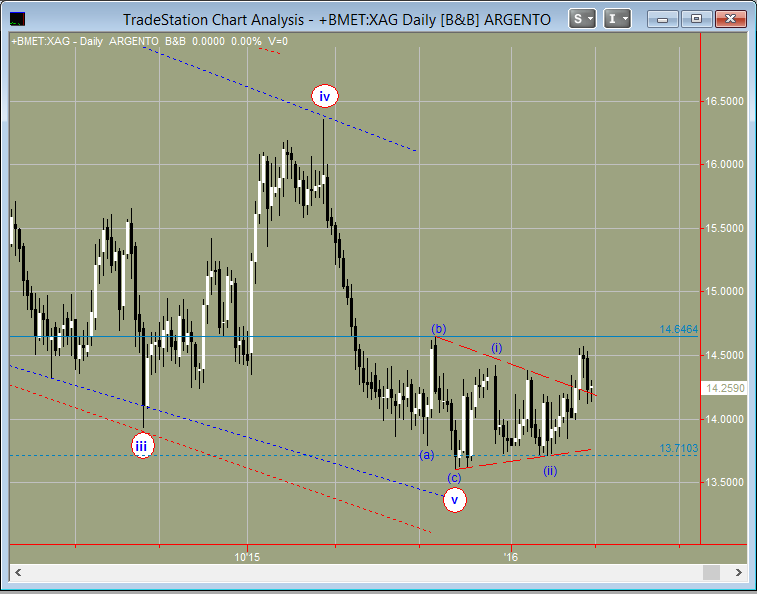Select the circled iii wave label
Viewport: 757px width, 594px height.
click(x=142, y=446)
